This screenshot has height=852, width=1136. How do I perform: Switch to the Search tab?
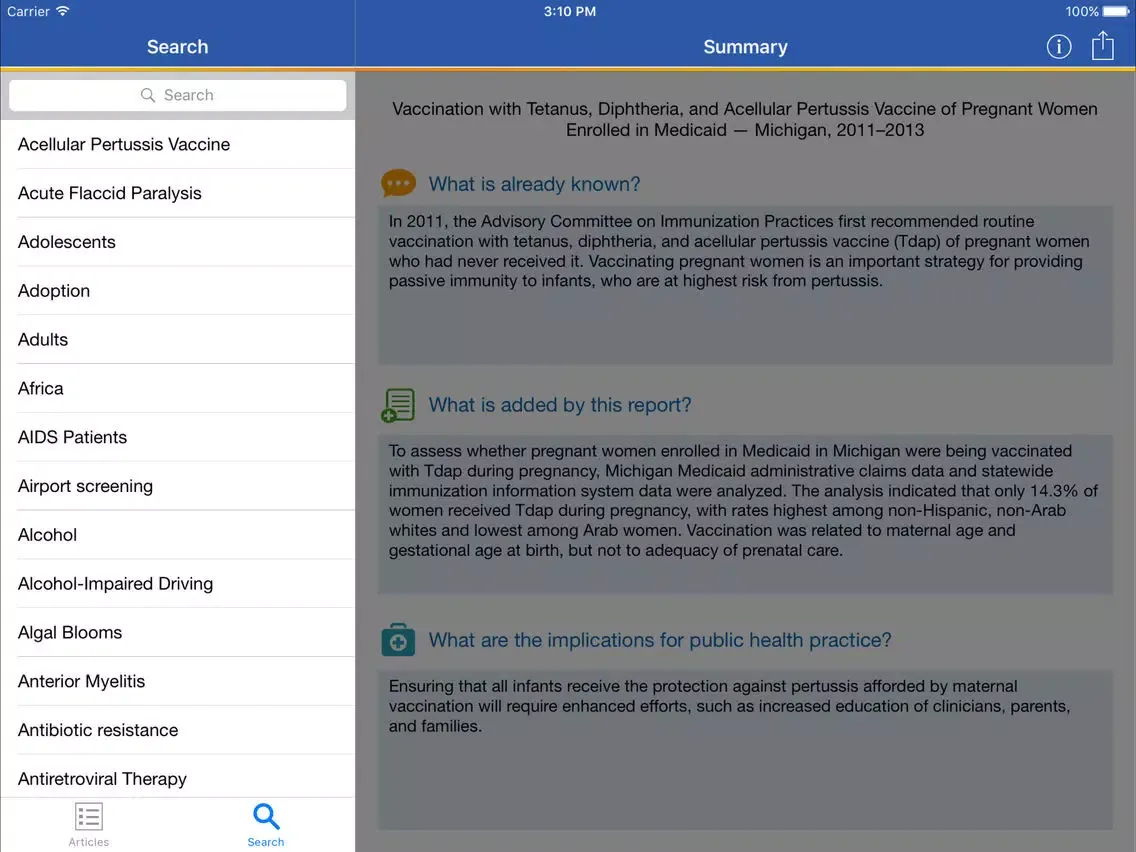coord(266,824)
